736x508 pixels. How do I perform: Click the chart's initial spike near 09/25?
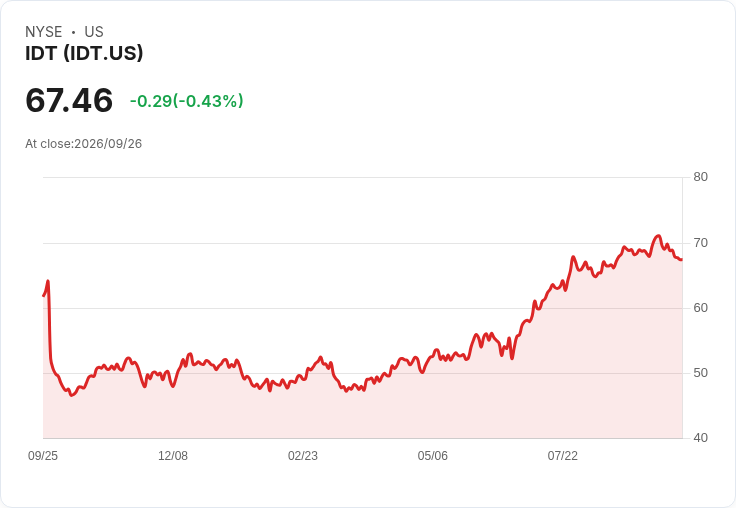pyautogui.click(x=48, y=281)
